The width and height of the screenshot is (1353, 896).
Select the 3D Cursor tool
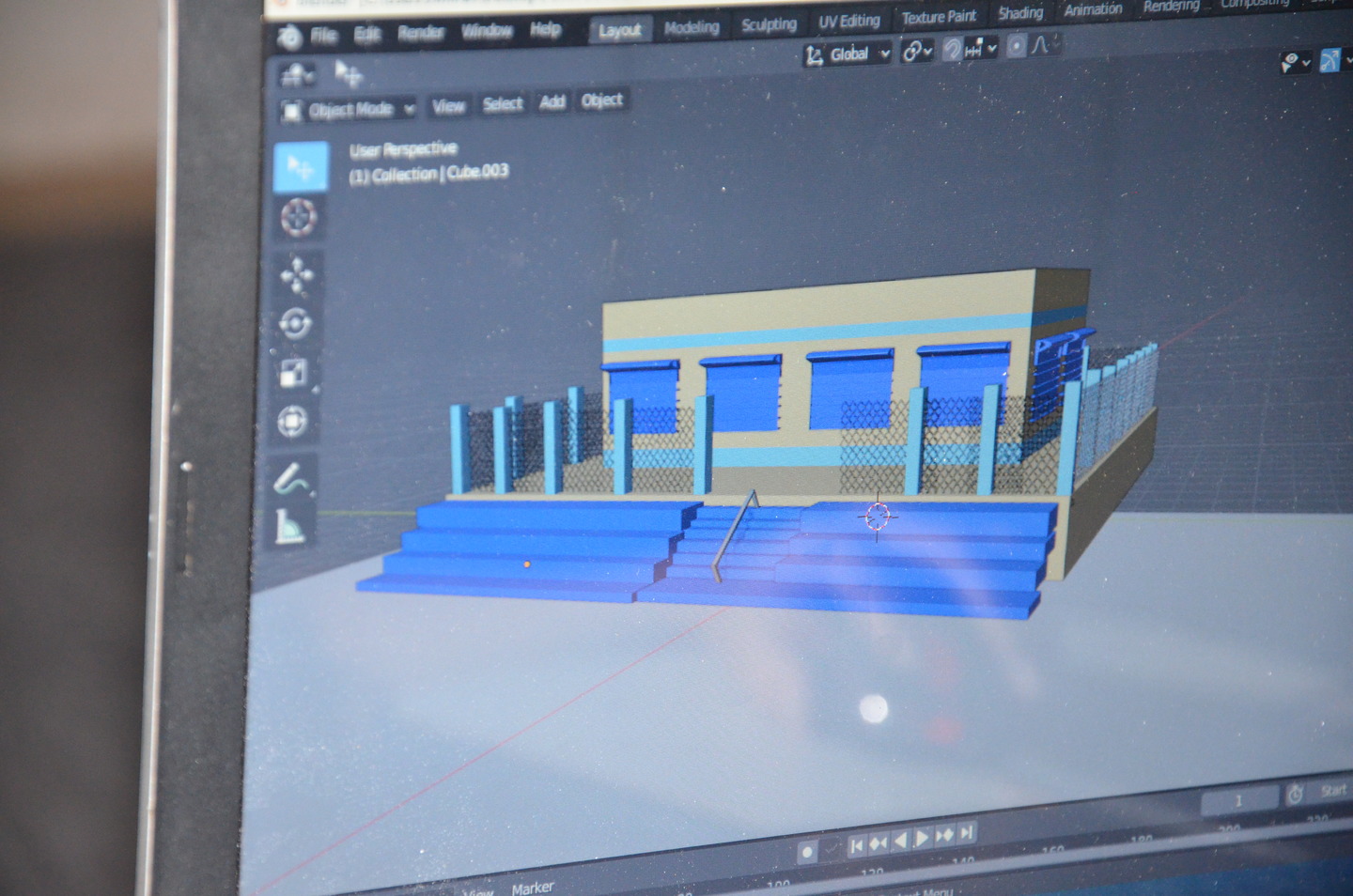click(299, 218)
